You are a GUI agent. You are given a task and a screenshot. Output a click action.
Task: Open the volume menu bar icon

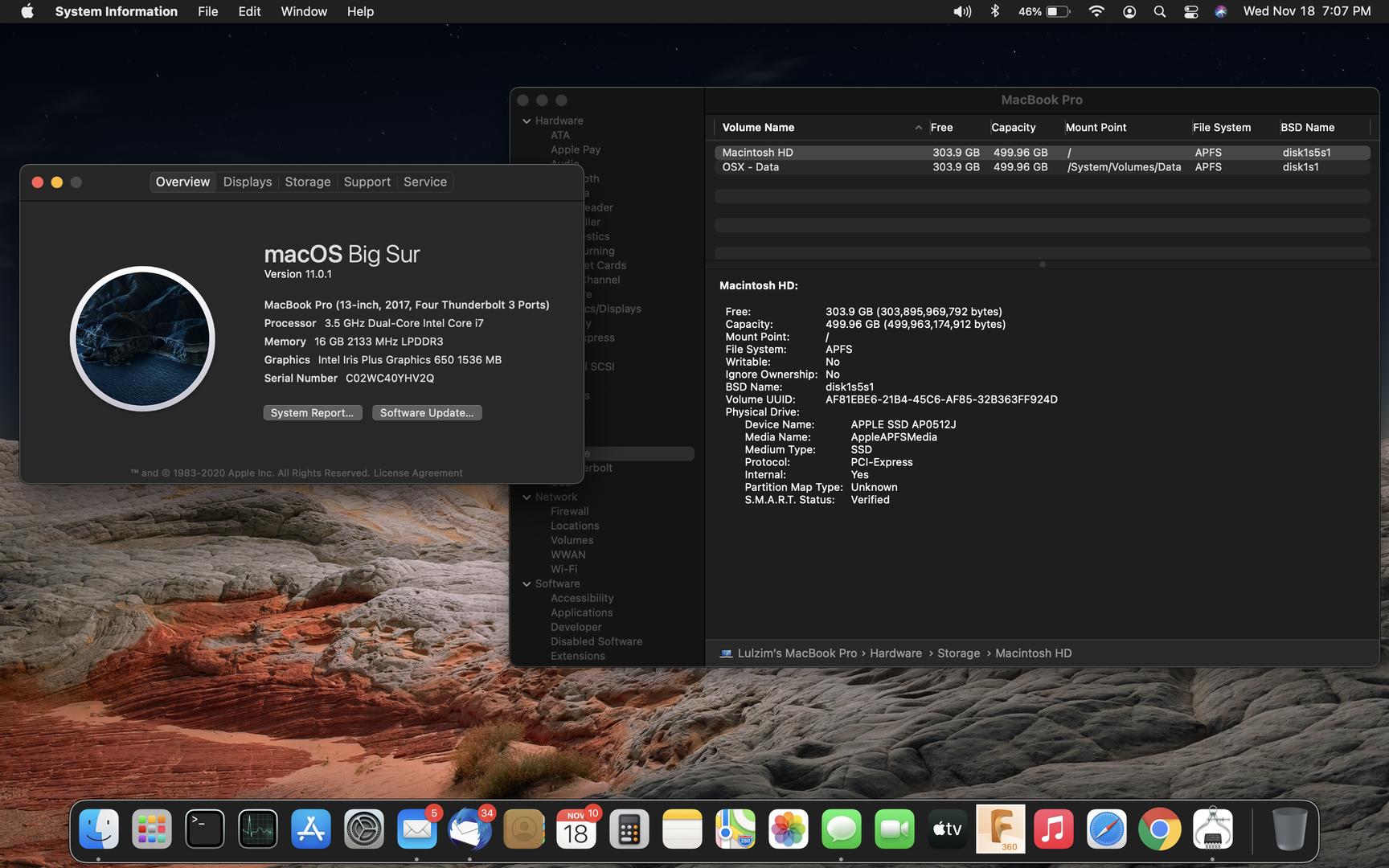coord(962,11)
